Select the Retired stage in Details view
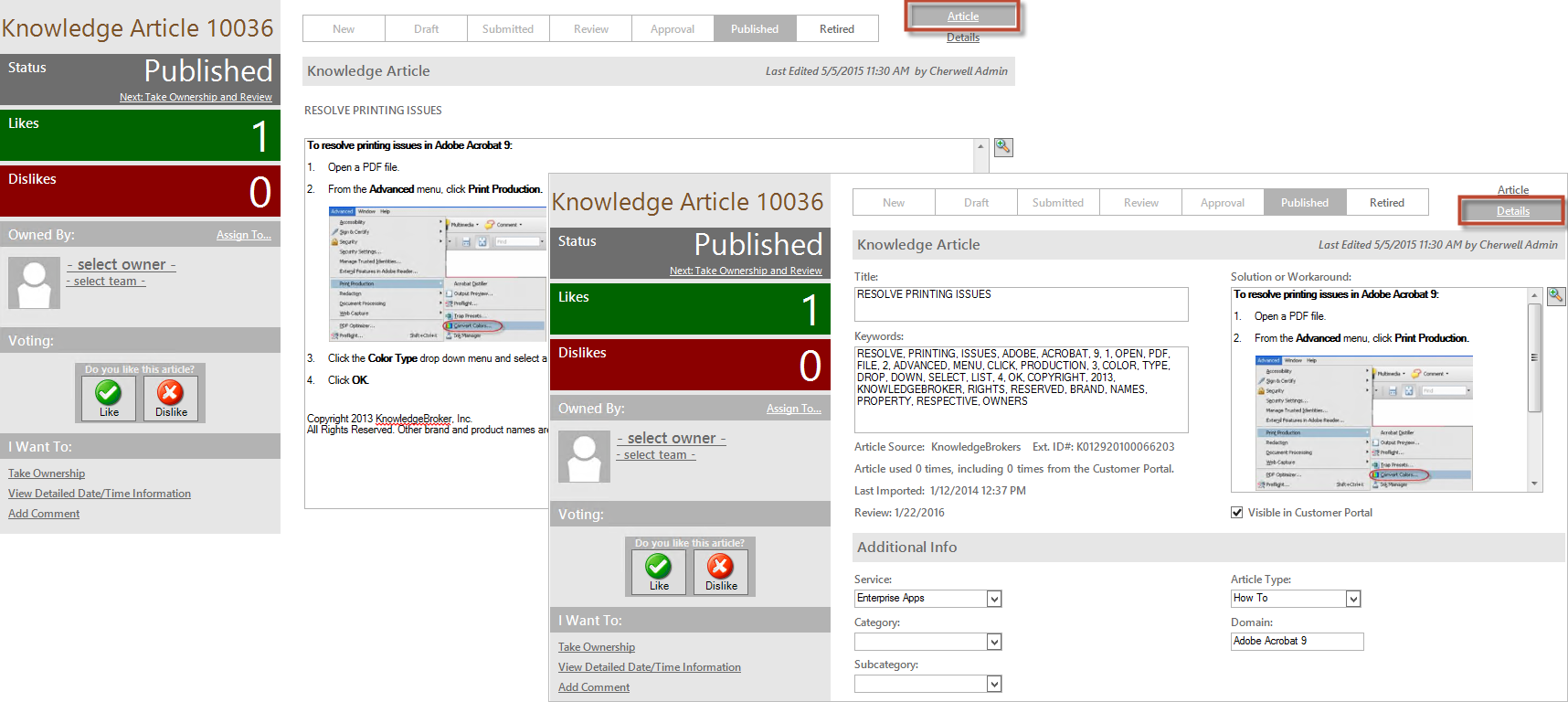The width and height of the screenshot is (1568, 702). pyautogui.click(x=1387, y=202)
